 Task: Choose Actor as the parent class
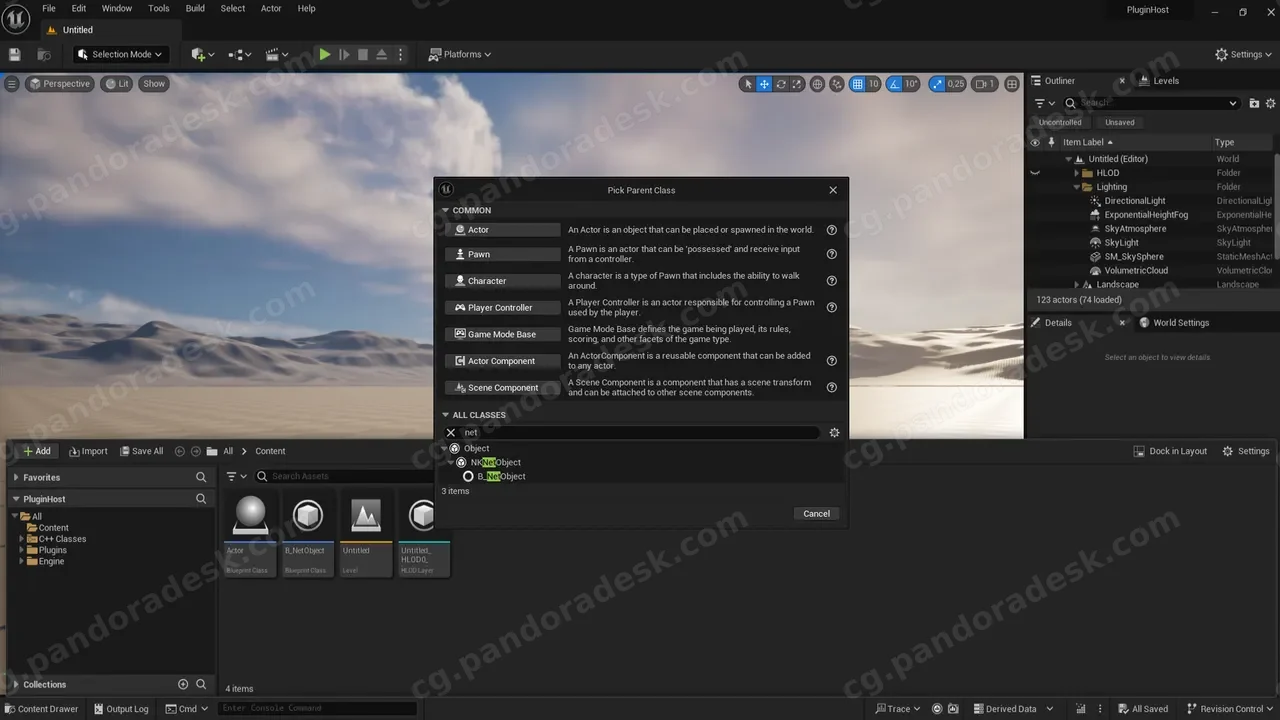(502, 230)
